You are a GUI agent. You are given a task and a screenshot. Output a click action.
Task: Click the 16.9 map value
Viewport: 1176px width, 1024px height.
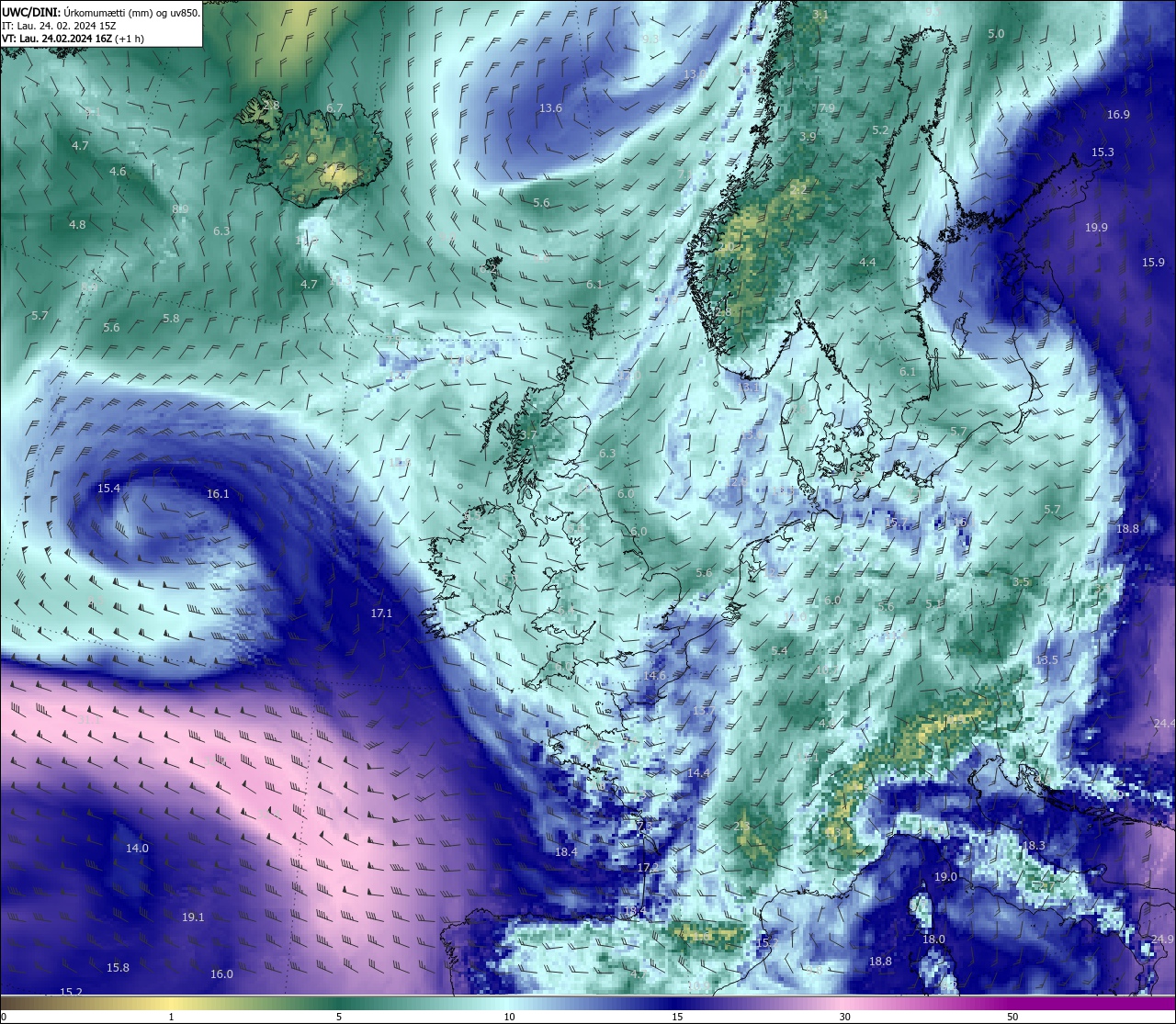pos(1118,115)
